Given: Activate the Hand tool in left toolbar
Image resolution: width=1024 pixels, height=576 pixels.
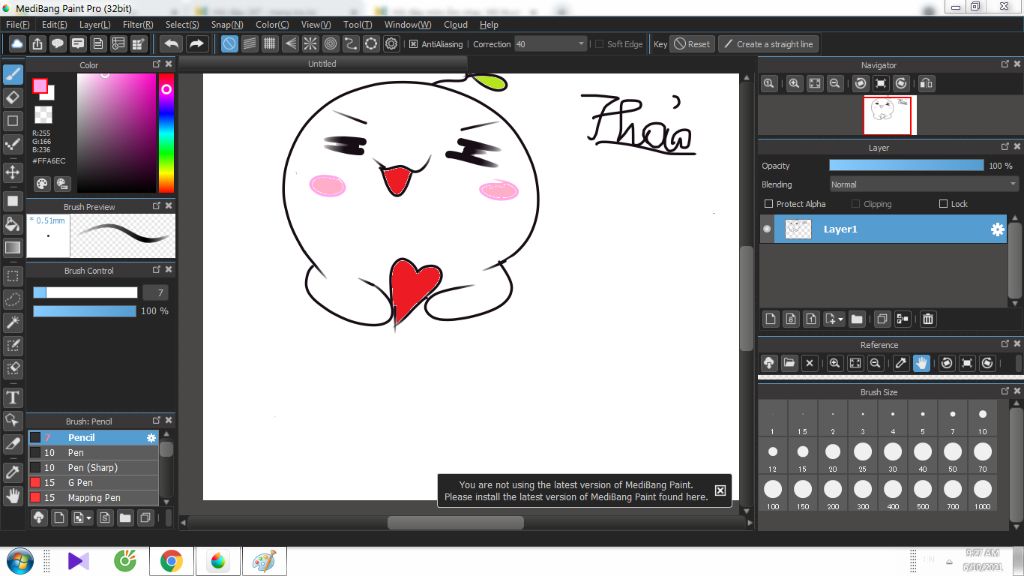Looking at the screenshot, I should pos(13,496).
